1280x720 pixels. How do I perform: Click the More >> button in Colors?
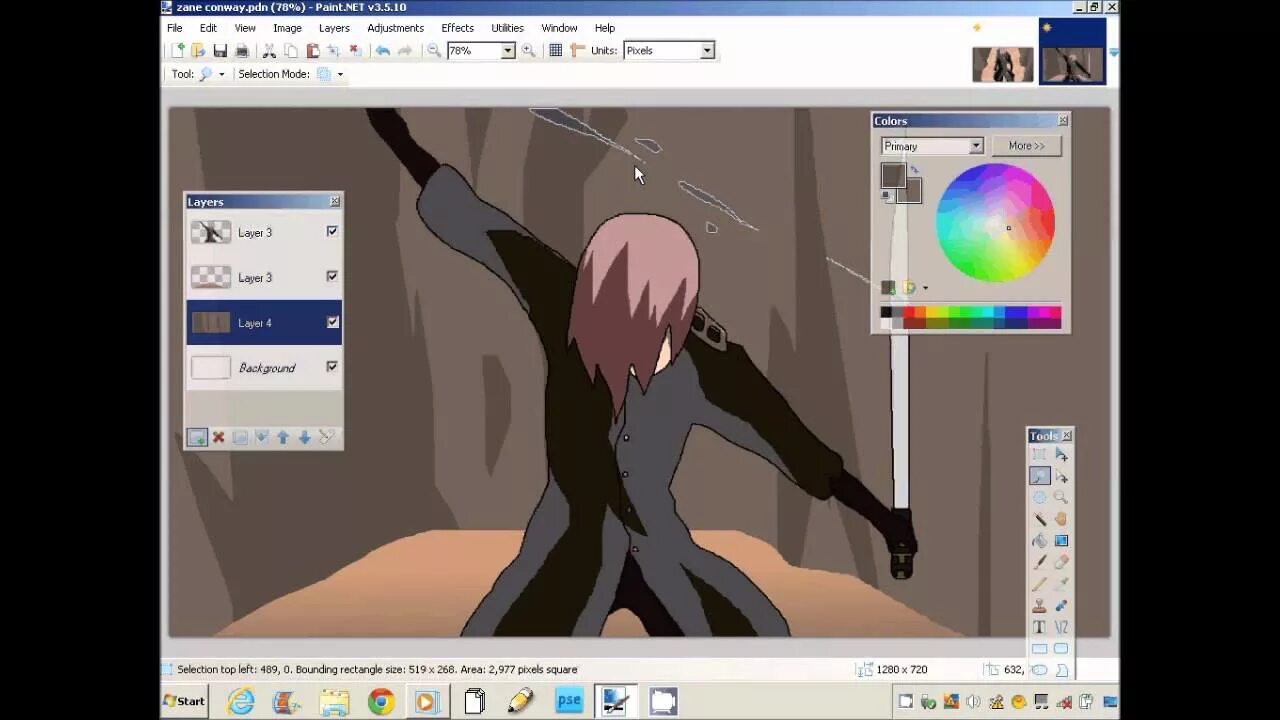point(1026,146)
